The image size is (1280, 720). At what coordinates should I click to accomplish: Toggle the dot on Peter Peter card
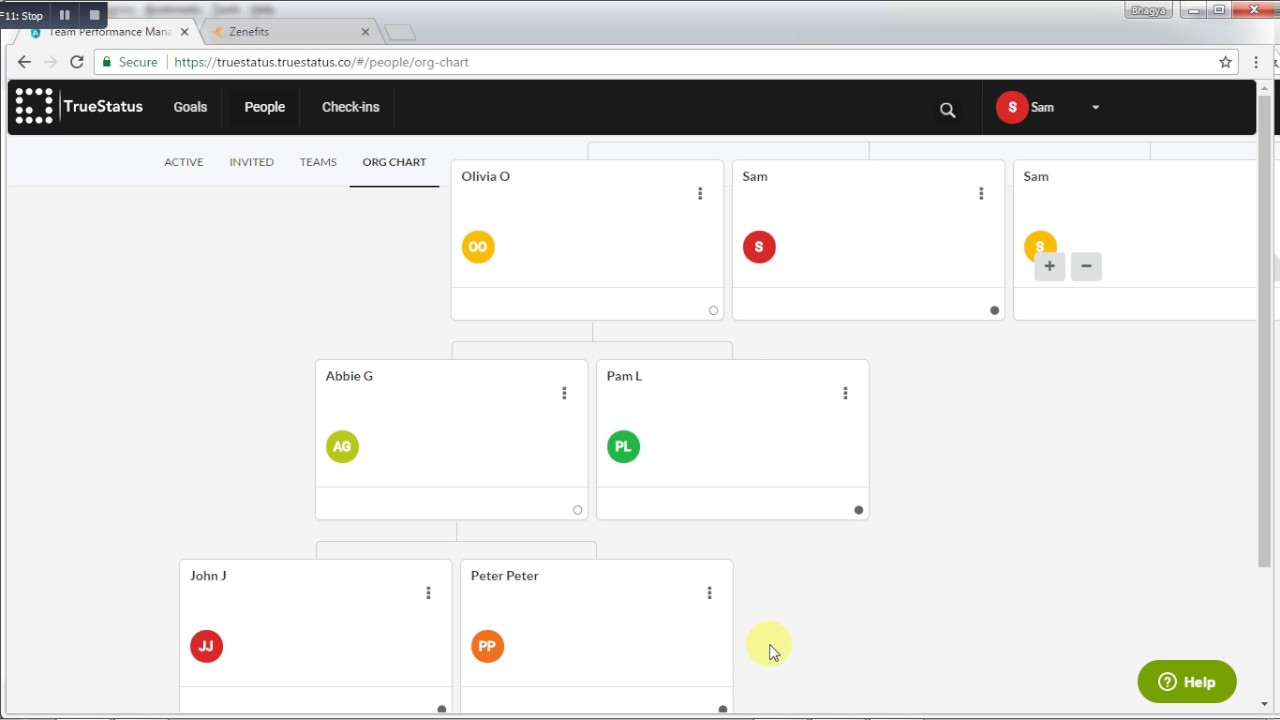pos(723,709)
